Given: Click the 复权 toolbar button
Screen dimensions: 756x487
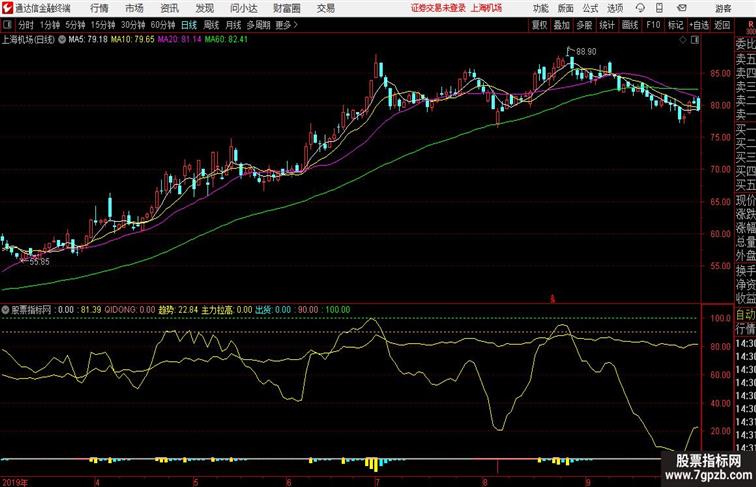Looking at the screenshot, I should pyautogui.click(x=540, y=25).
